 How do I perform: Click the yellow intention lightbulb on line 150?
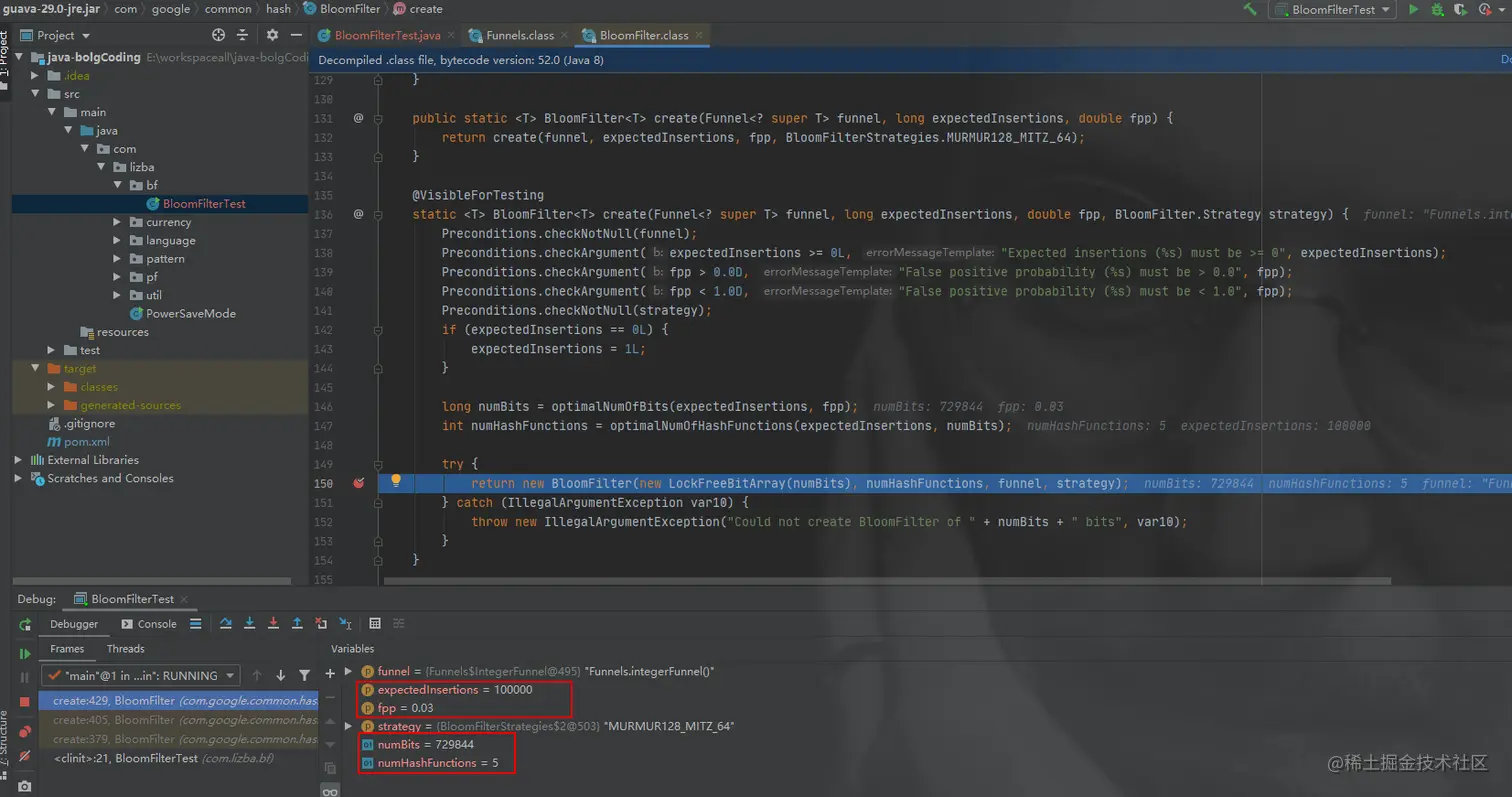pyautogui.click(x=396, y=481)
